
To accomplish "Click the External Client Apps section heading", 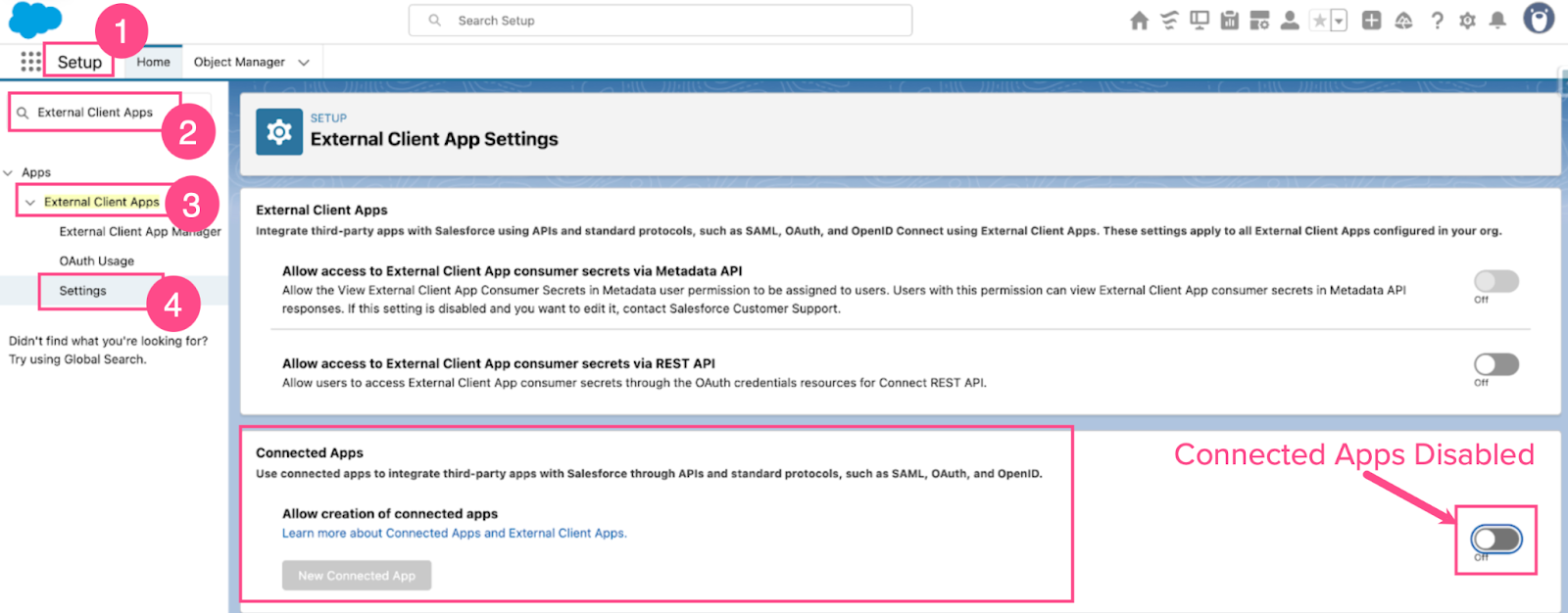I will pyautogui.click(x=321, y=210).
